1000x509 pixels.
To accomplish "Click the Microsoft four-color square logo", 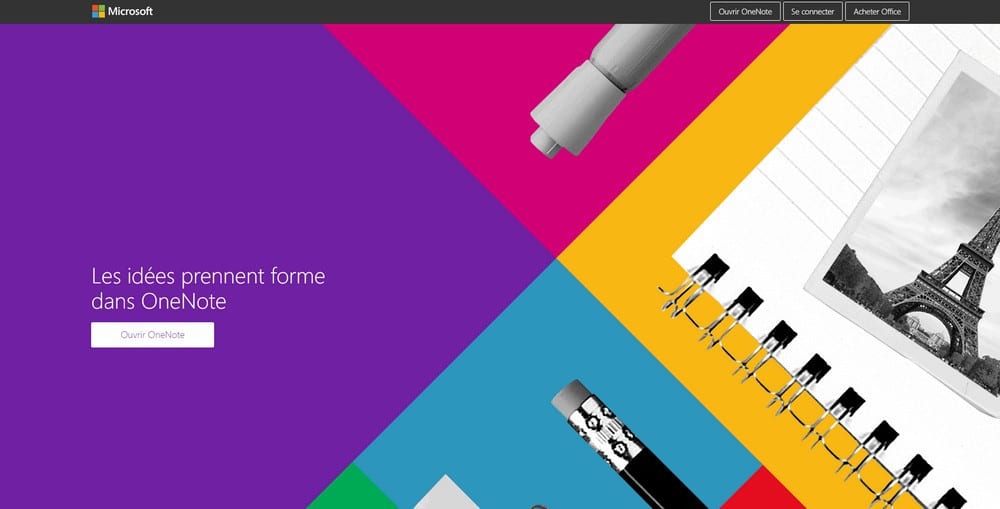I will (98, 12).
